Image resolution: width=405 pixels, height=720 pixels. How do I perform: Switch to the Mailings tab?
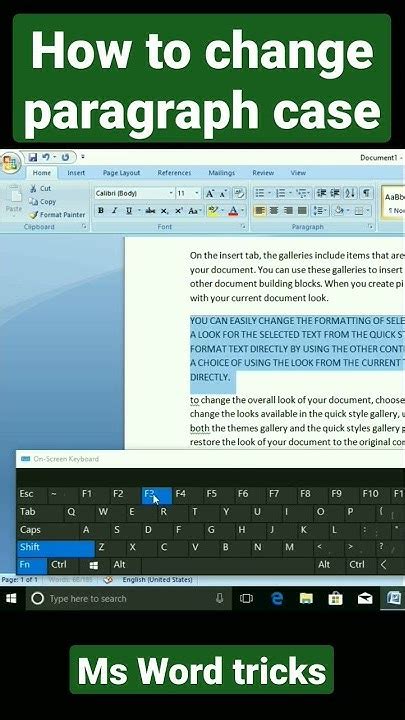click(221, 173)
